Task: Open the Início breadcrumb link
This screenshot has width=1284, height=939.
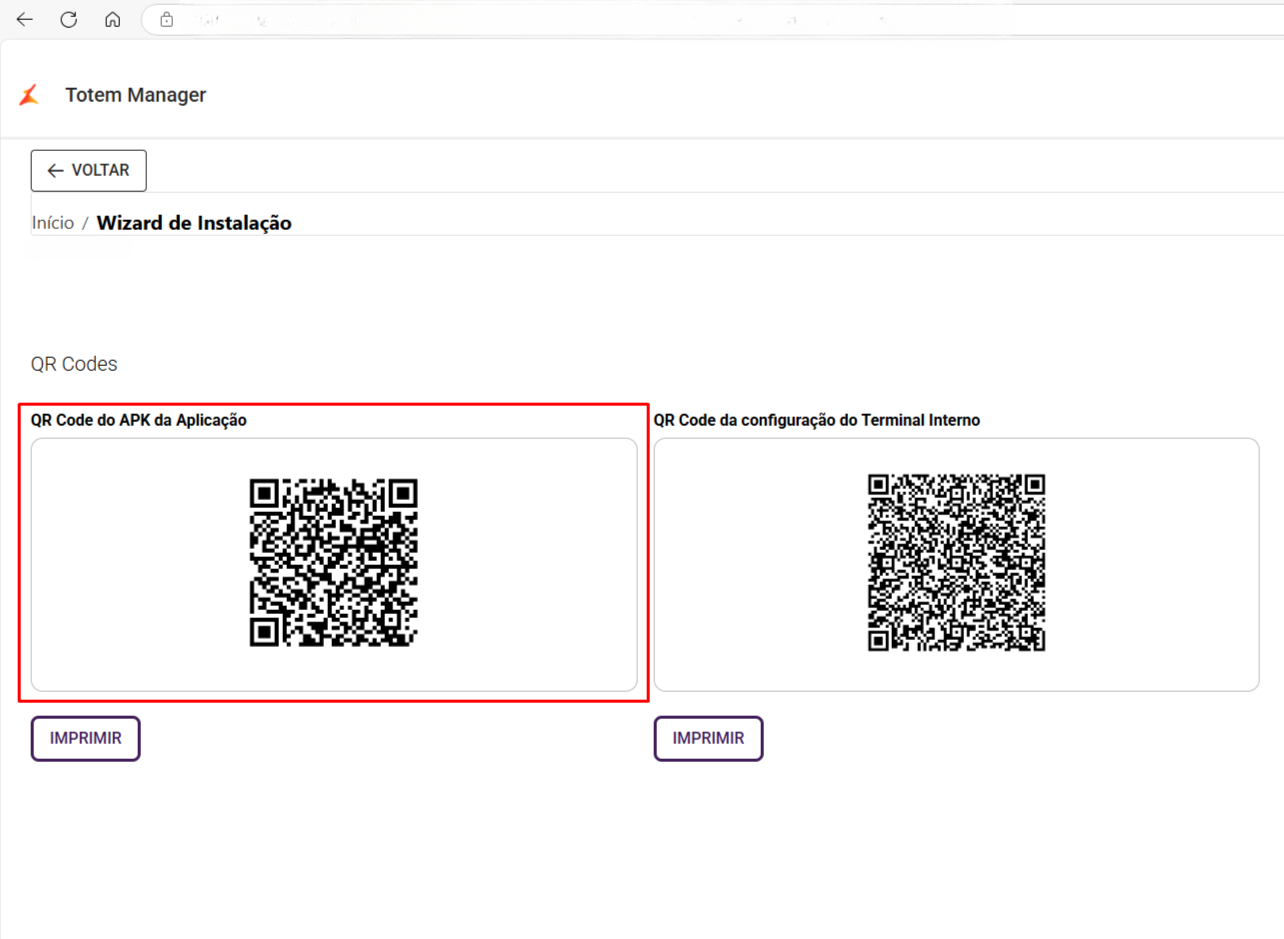Action: [x=53, y=223]
